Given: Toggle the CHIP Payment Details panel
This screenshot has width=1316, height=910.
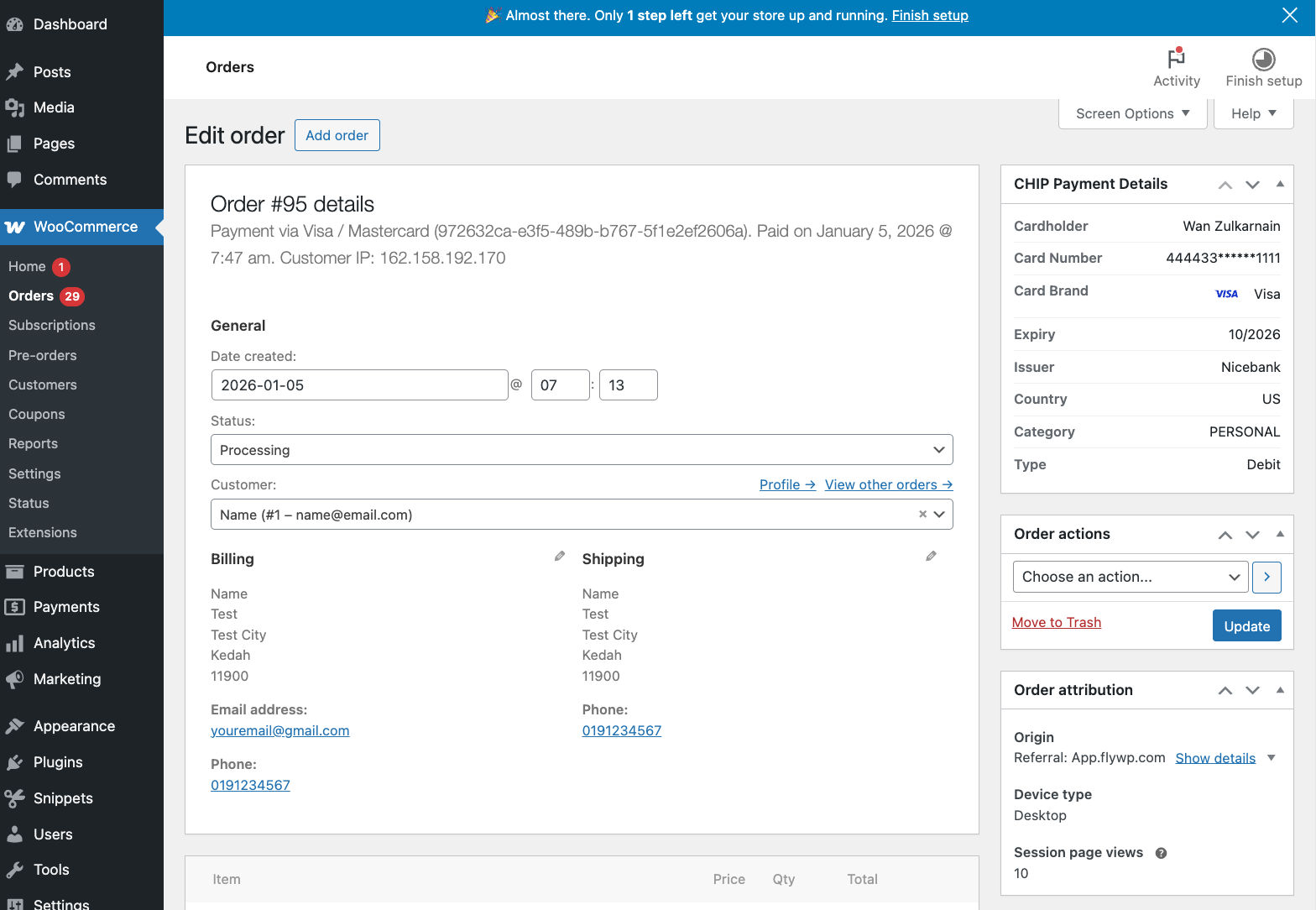Looking at the screenshot, I should click(1279, 184).
